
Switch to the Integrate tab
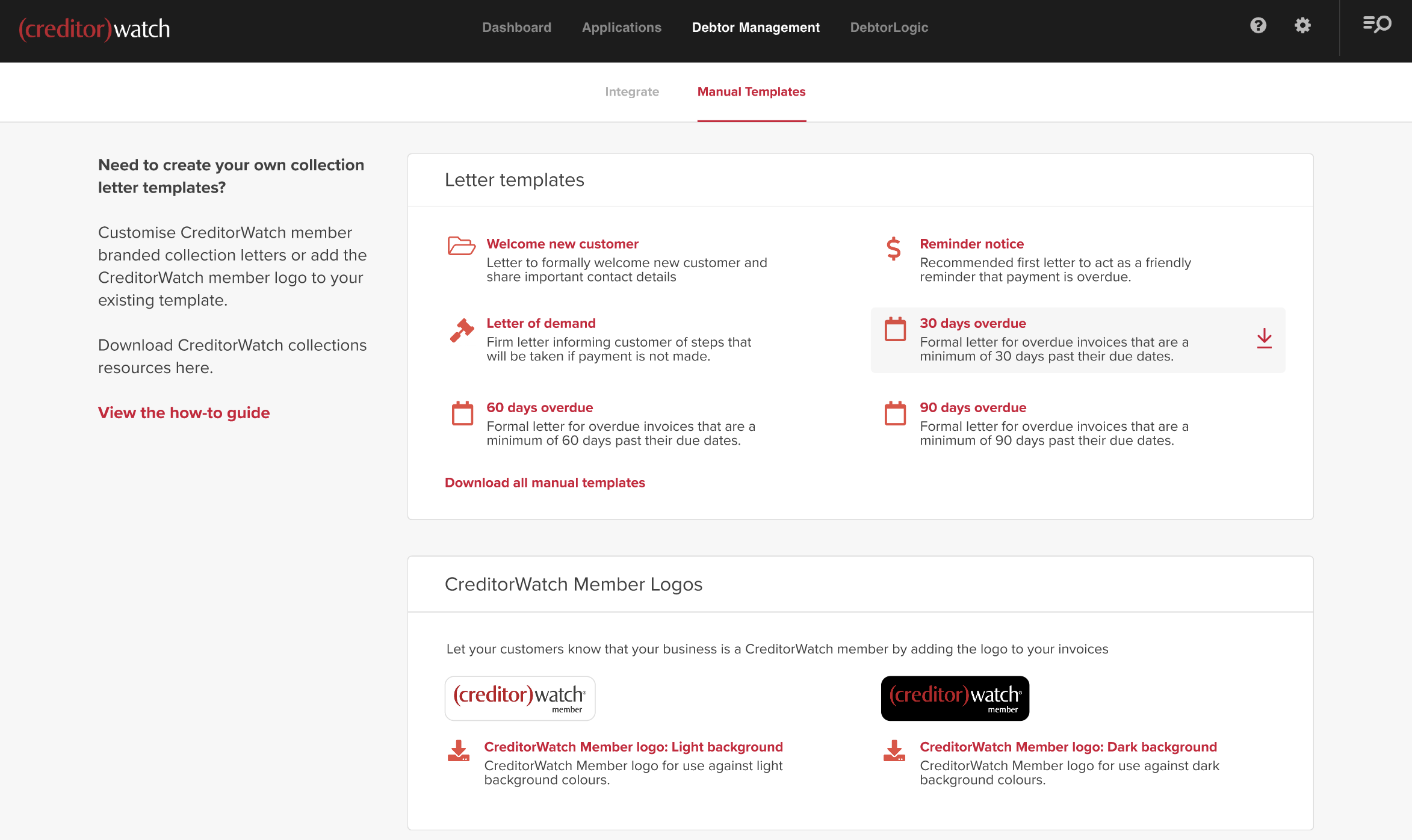coord(631,91)
